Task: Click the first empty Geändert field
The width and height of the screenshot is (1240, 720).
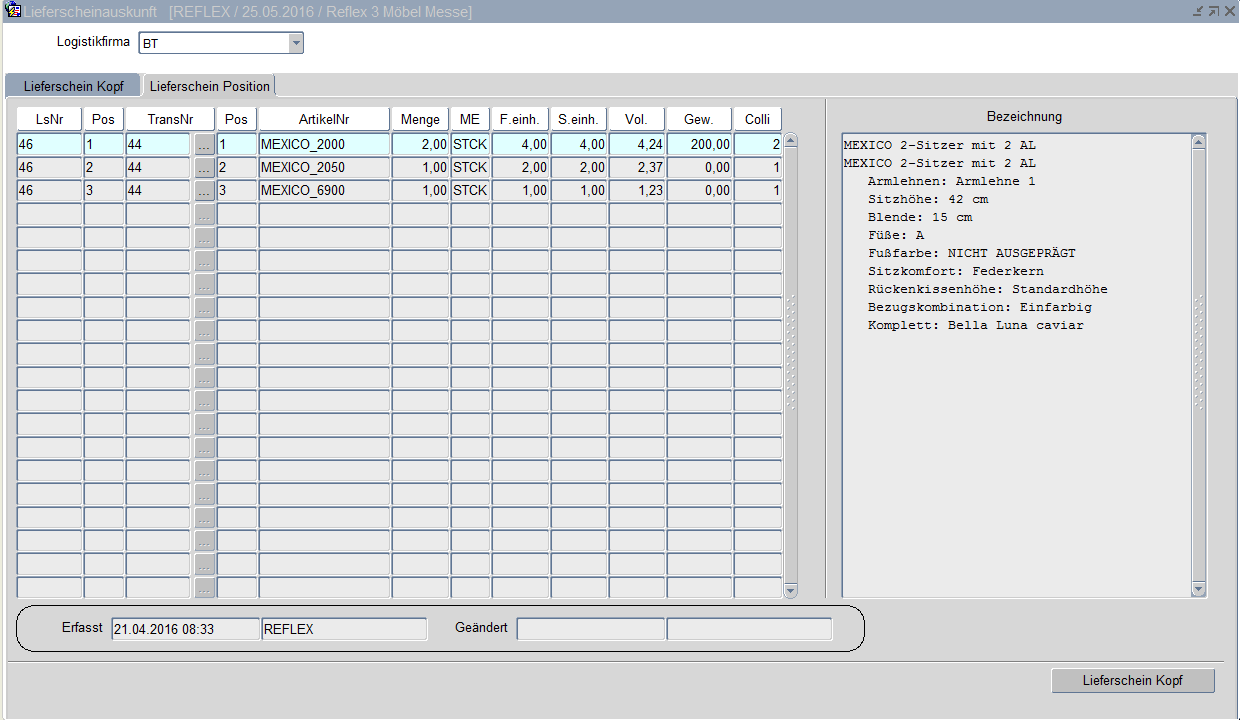Action: pos(590,629)
